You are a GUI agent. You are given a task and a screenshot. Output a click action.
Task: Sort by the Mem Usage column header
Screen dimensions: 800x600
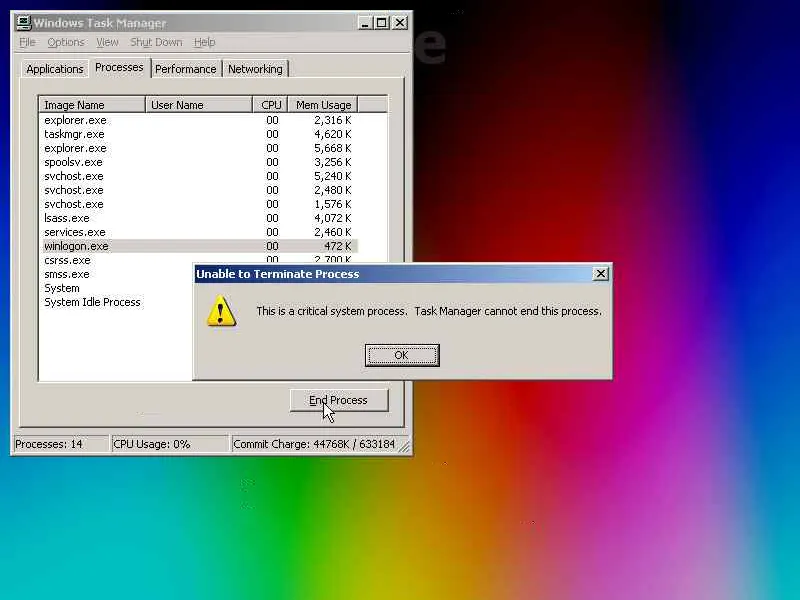point(323,105)
